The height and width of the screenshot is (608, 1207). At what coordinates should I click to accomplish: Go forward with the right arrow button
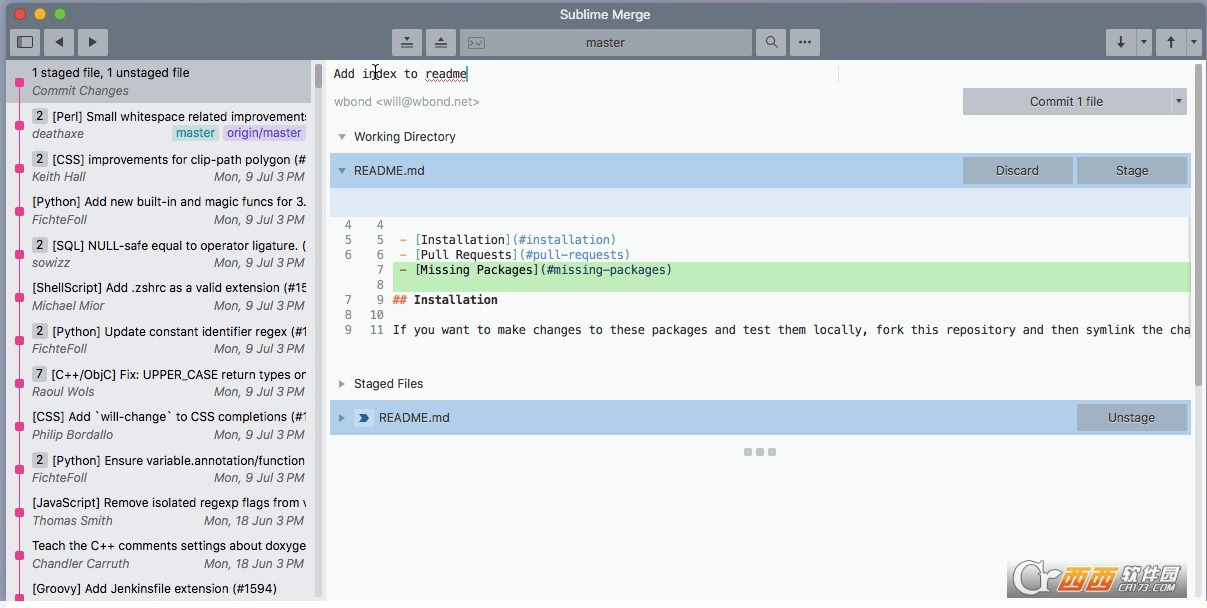point(92,42)
